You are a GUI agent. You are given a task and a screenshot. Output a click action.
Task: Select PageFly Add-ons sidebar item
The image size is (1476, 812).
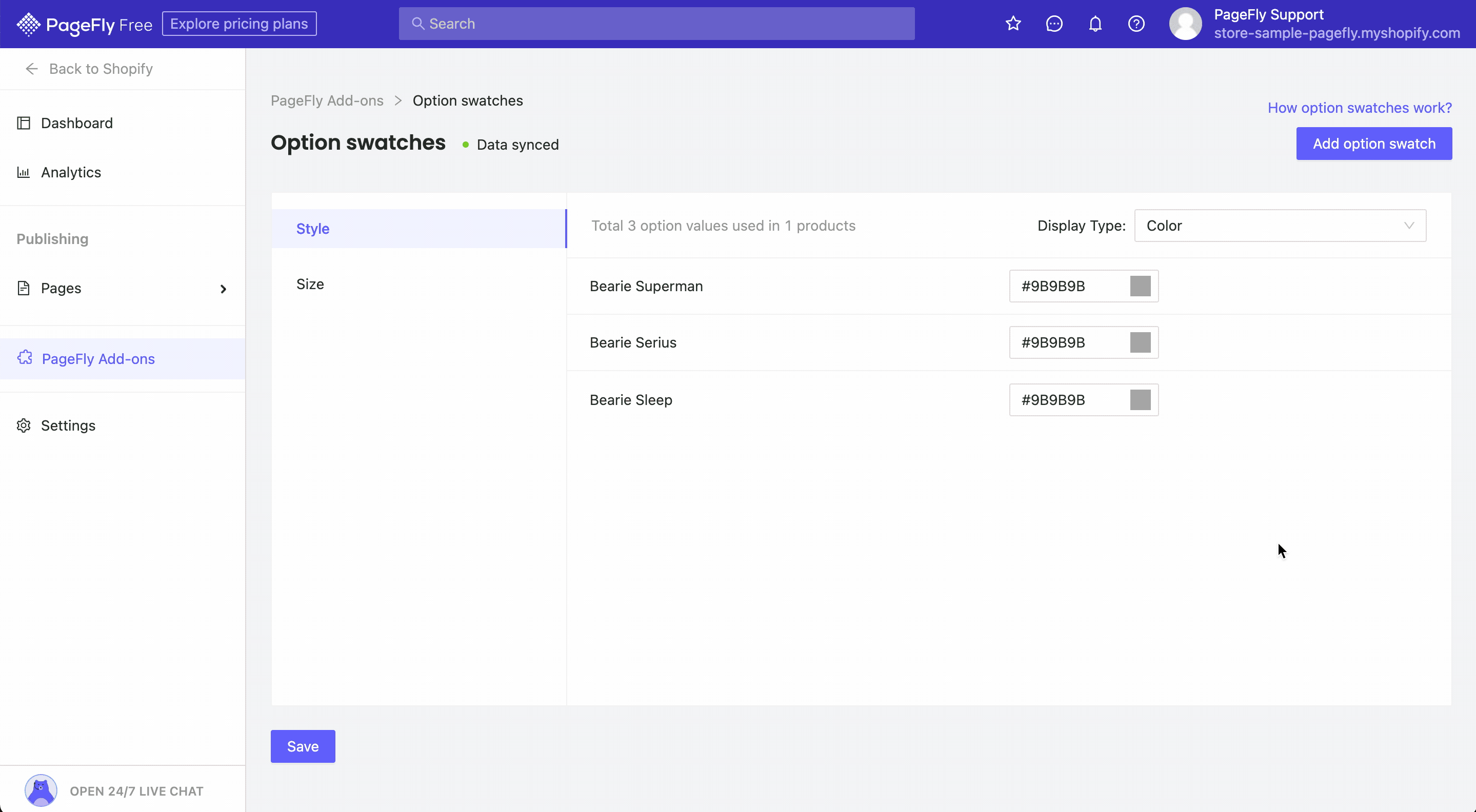pyautogui.click(x=123, y=358)
